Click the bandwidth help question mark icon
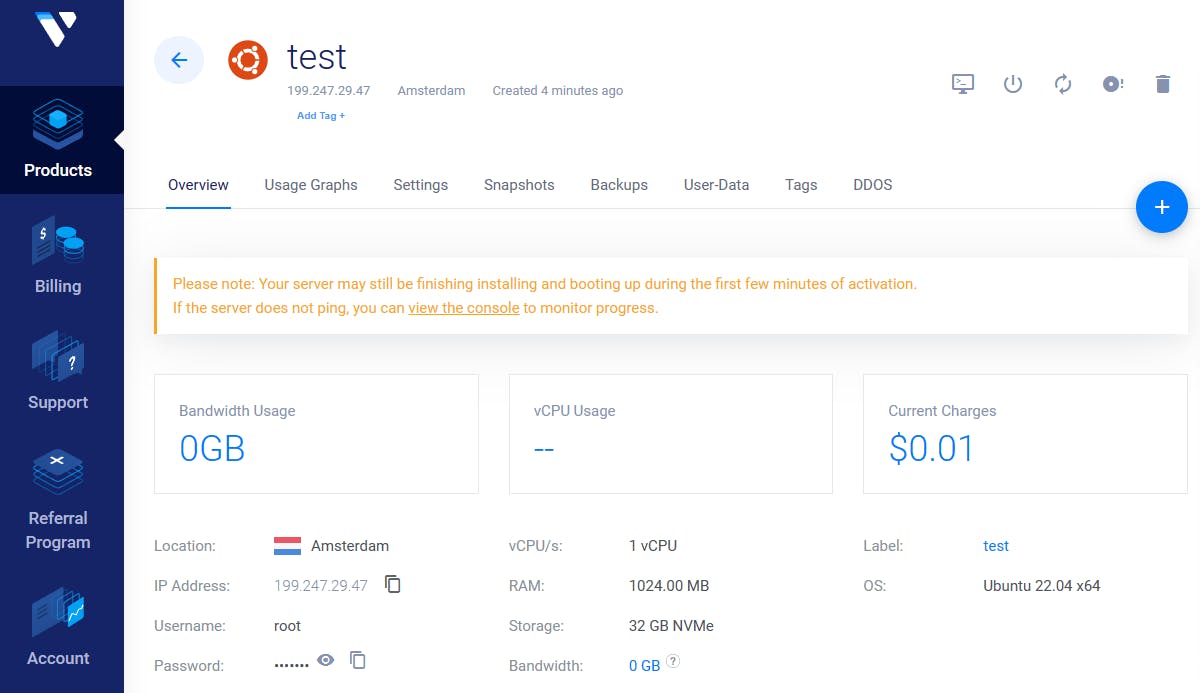The height and width of the screenshot is (693, 1200). pos(673,661)
